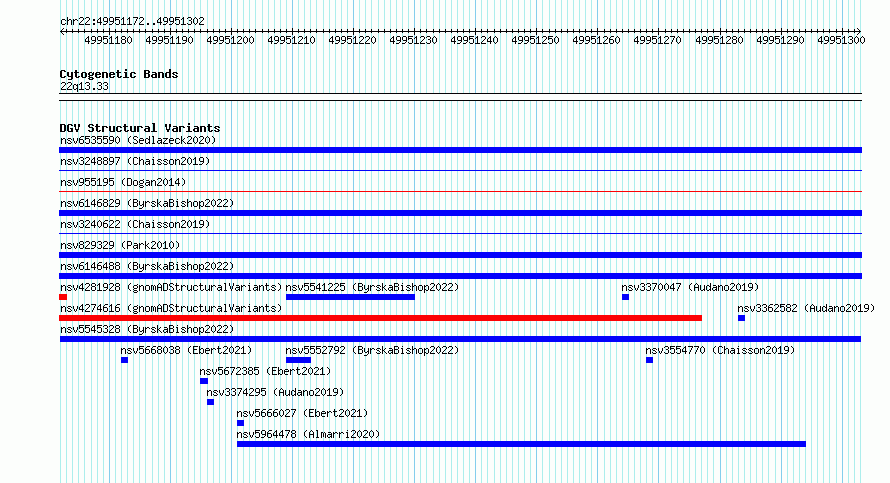Image resolution: width=890 pixels, height=483 pixels.
Task: Click the small blue block under nsv3374295
Action: tap(210, 402)
